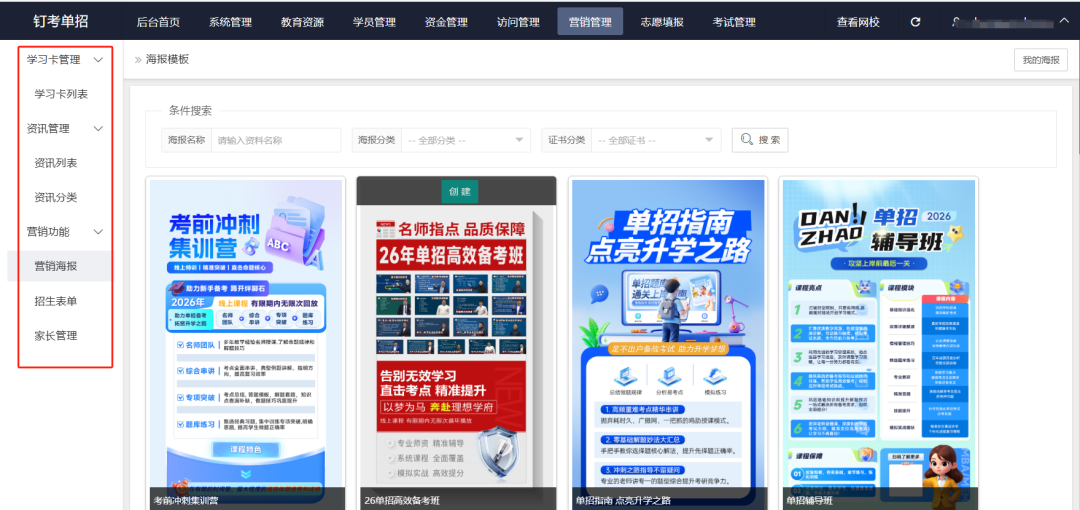Click the 钉考单招 logo

63,22
